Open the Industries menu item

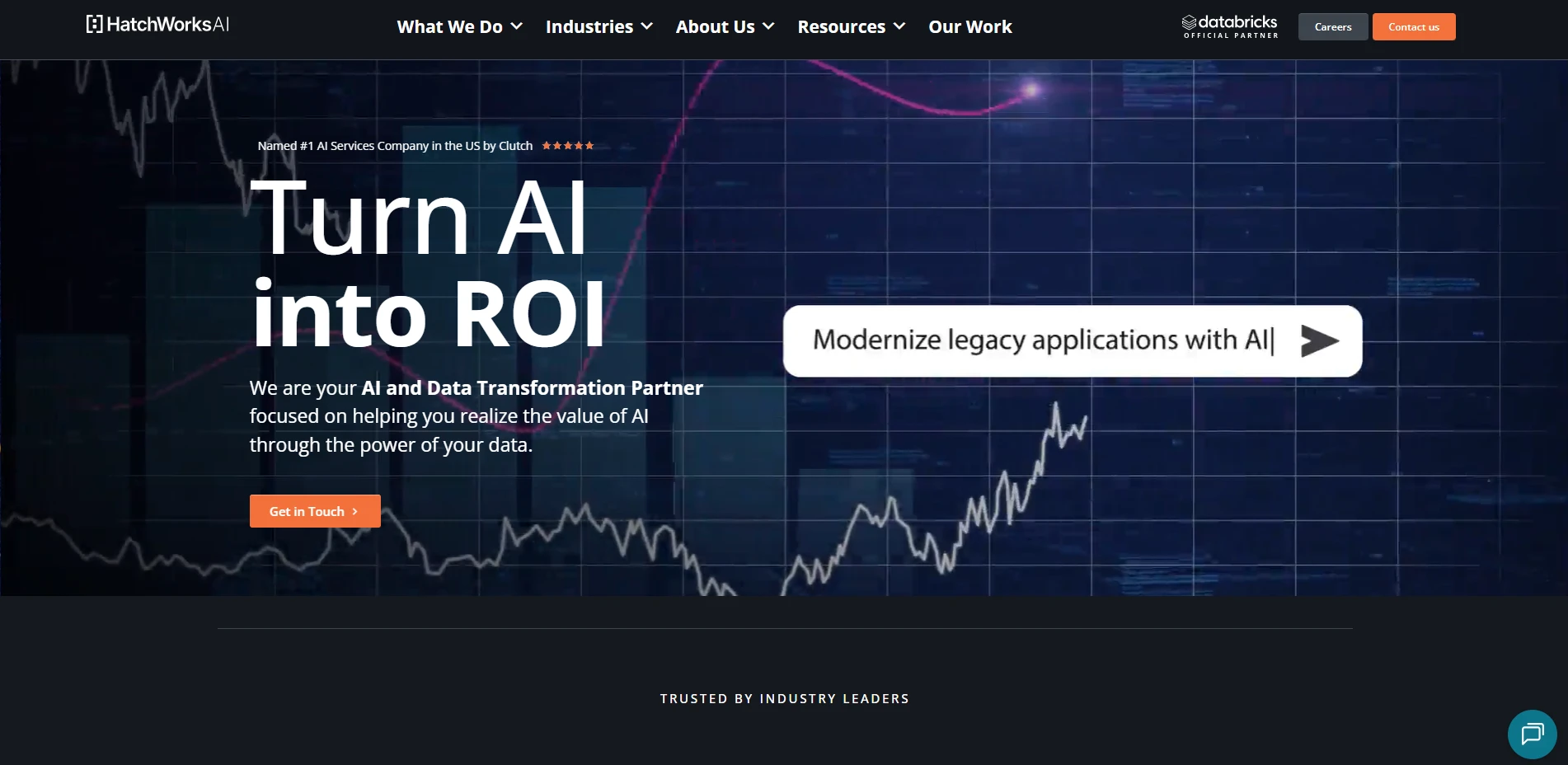(x=589, y=26)
